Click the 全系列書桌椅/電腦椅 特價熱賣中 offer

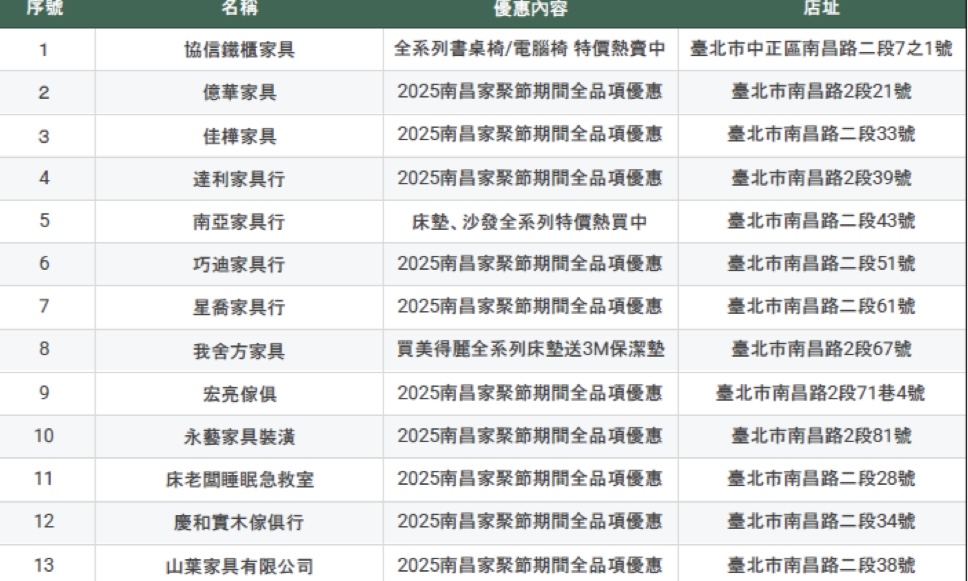point(530,50)
